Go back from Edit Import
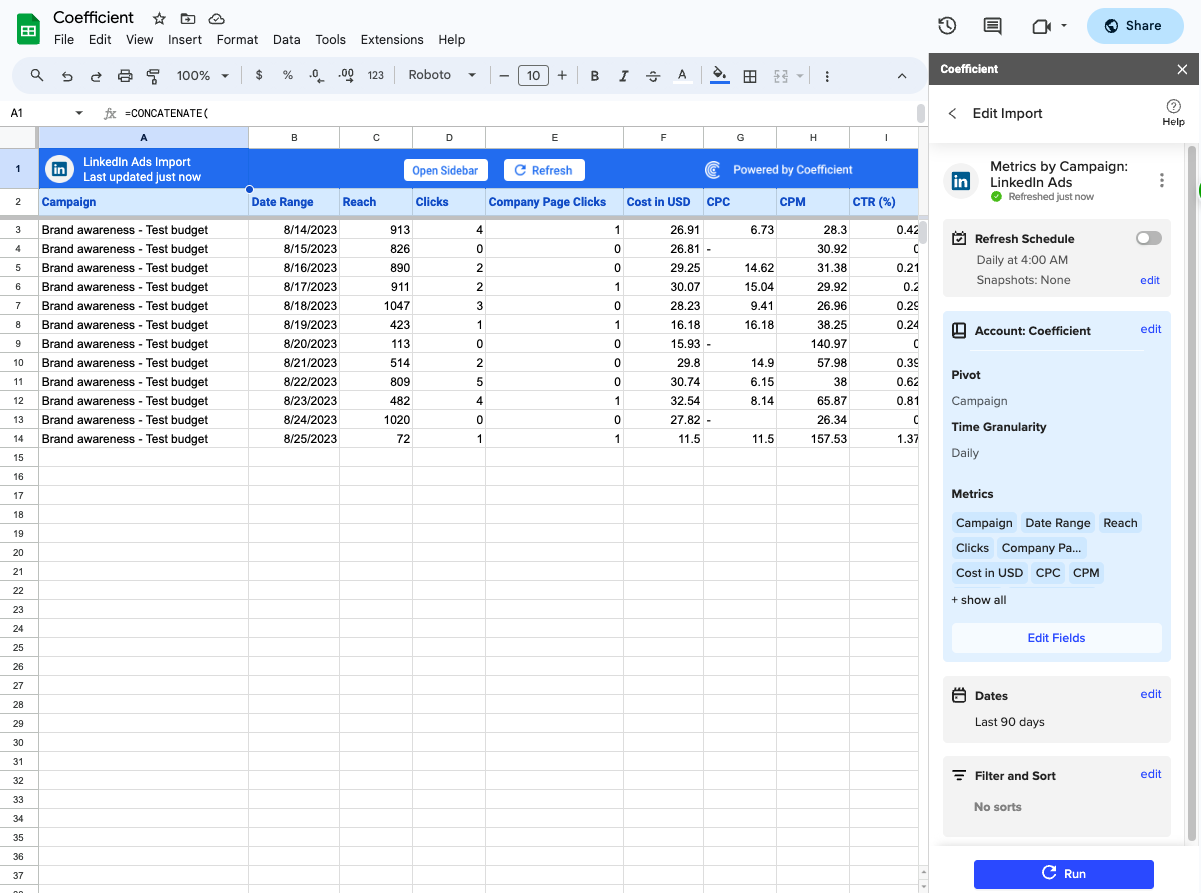This screenshot has height=893, width=1201. pos(953,113)
